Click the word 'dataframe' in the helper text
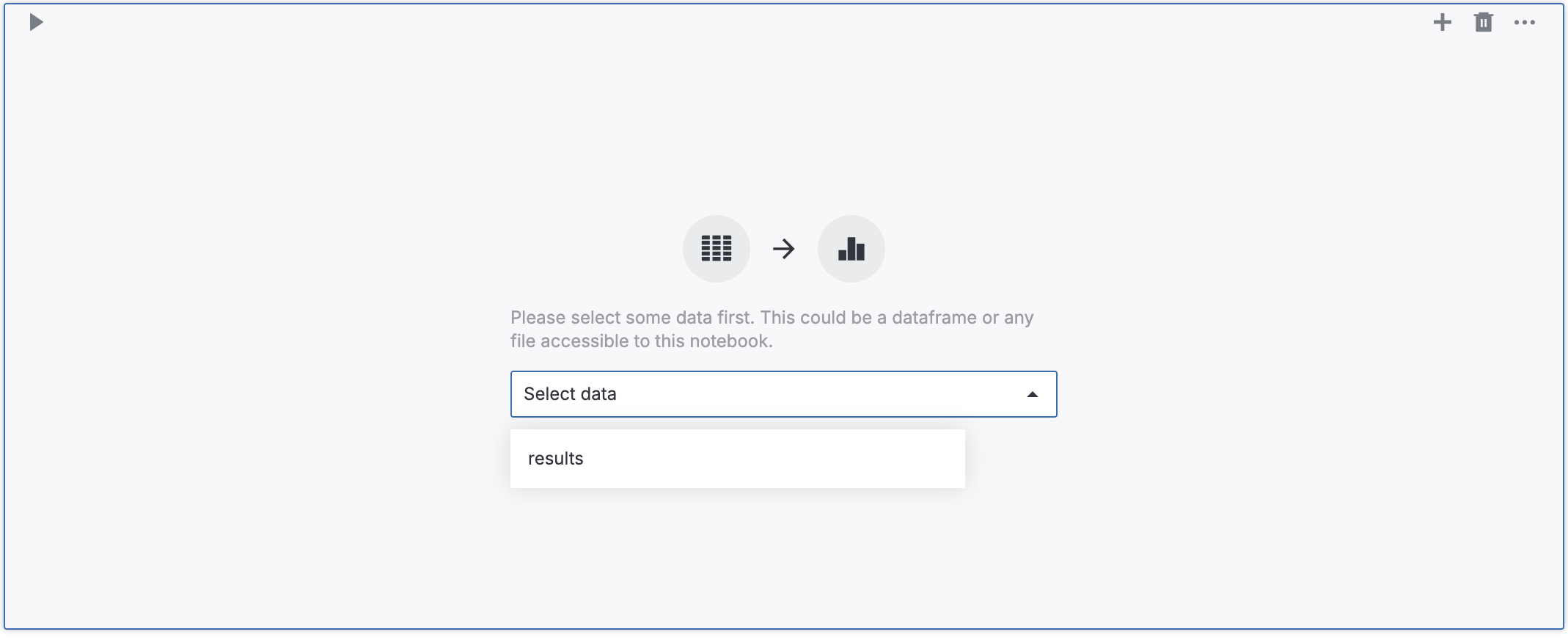Viewport: 1568px width, 640px height. point(934,318)
